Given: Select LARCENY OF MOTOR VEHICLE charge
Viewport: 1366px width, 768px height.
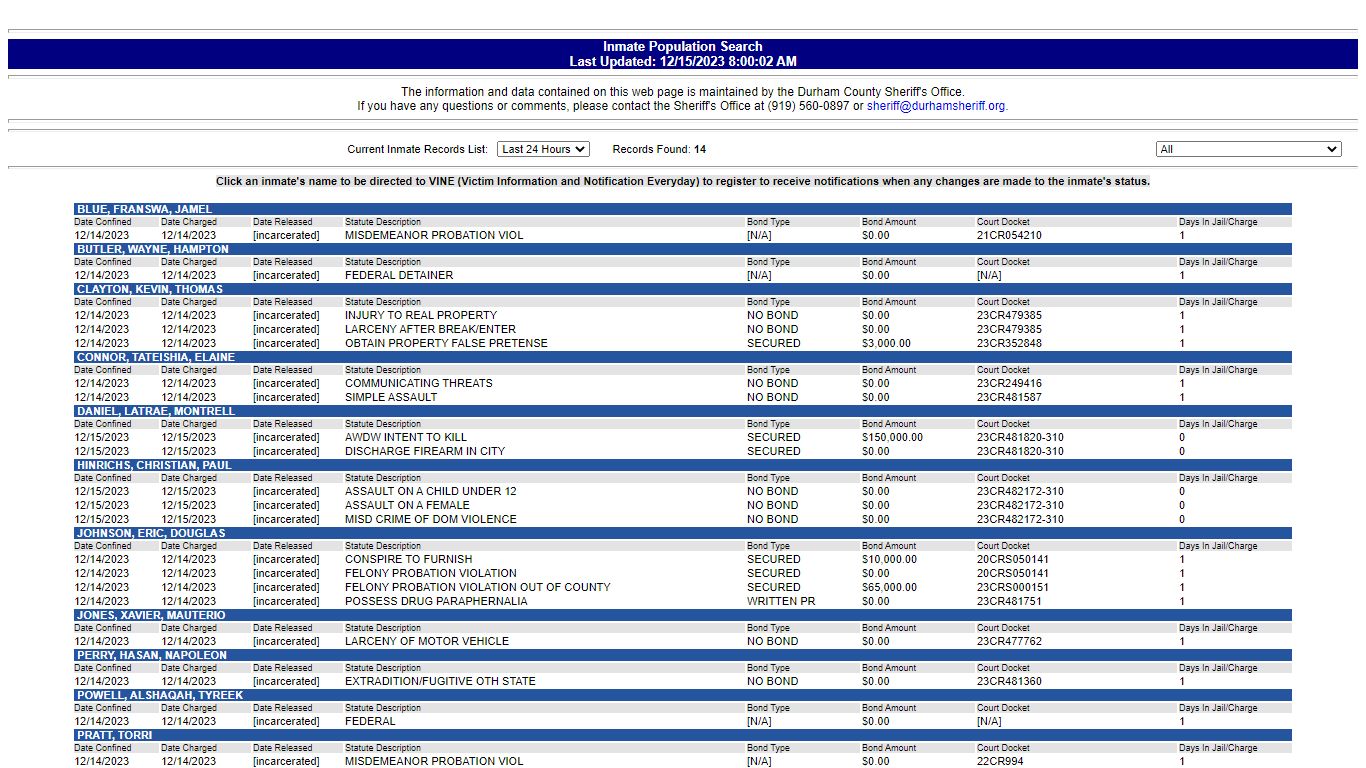Looking at the screenshot, I should 427,641.
